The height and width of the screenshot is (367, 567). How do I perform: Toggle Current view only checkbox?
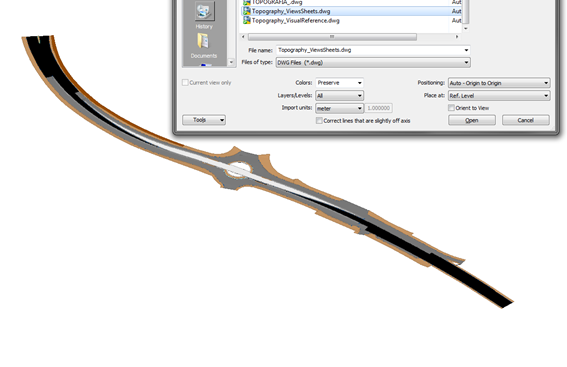coord(185,82)
